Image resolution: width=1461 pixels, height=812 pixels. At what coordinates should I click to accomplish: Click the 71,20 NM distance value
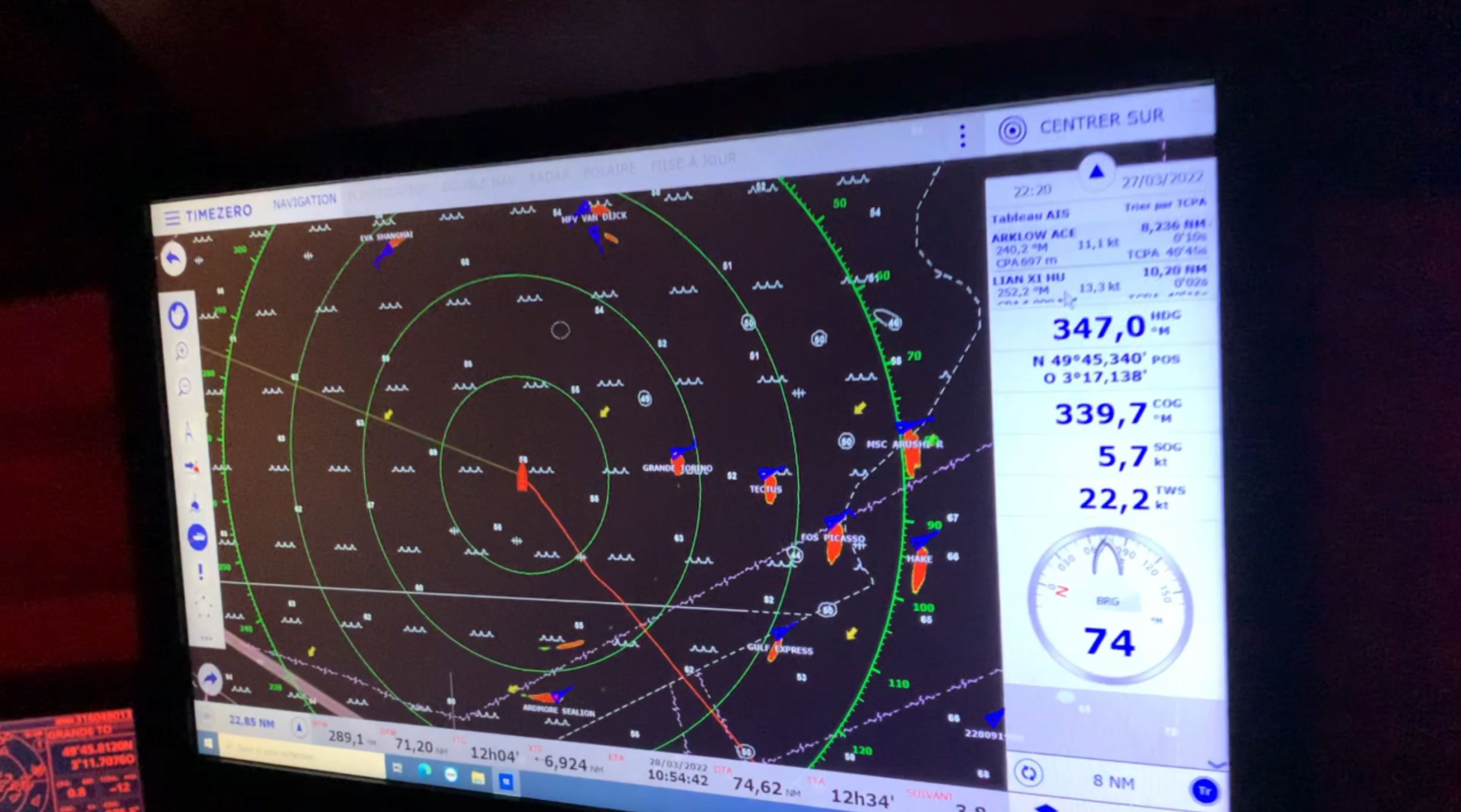pos(414,745)
